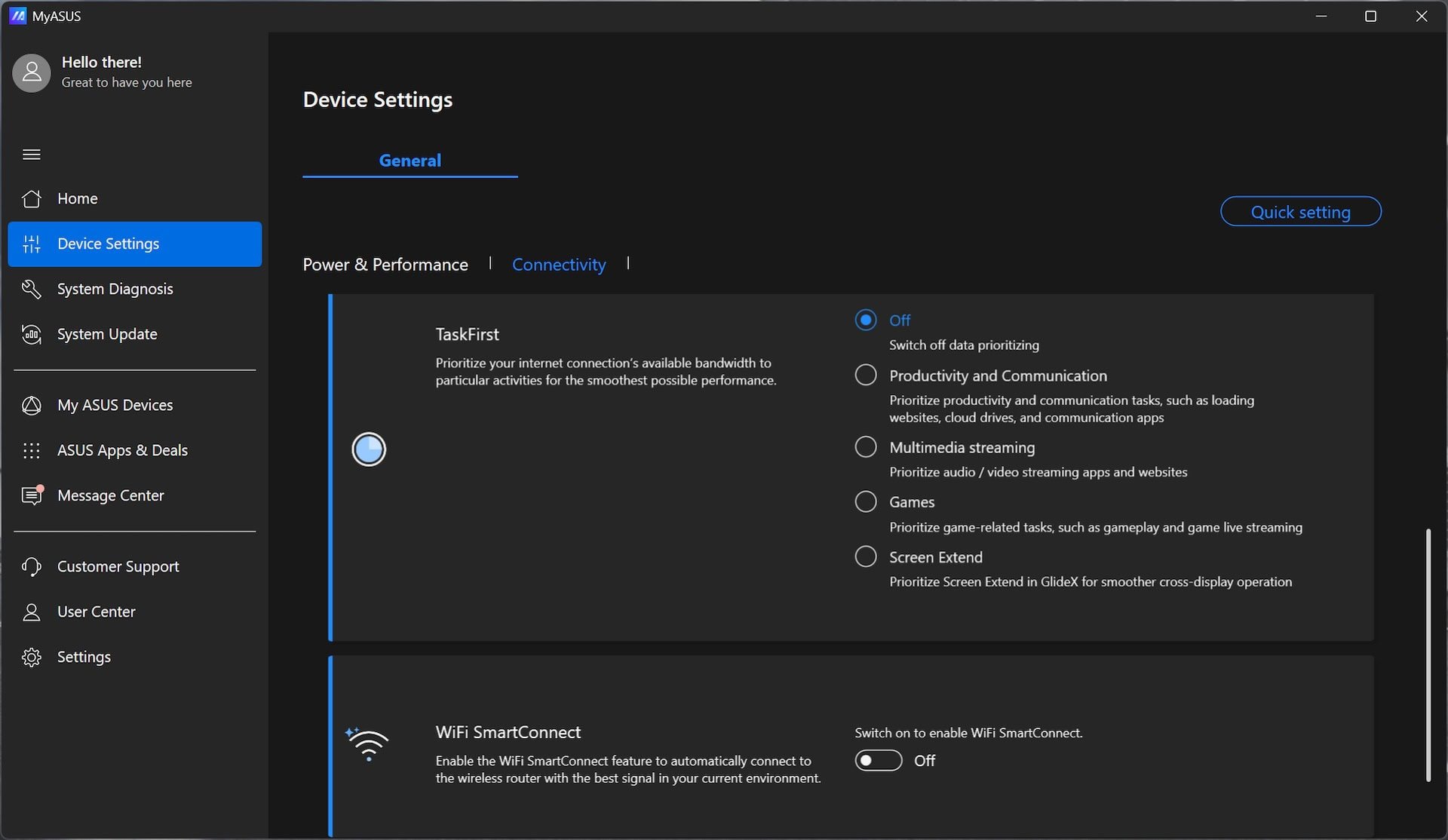Open the Connectivity section
Screen dimensions: 1448x840
click(559, 265)
